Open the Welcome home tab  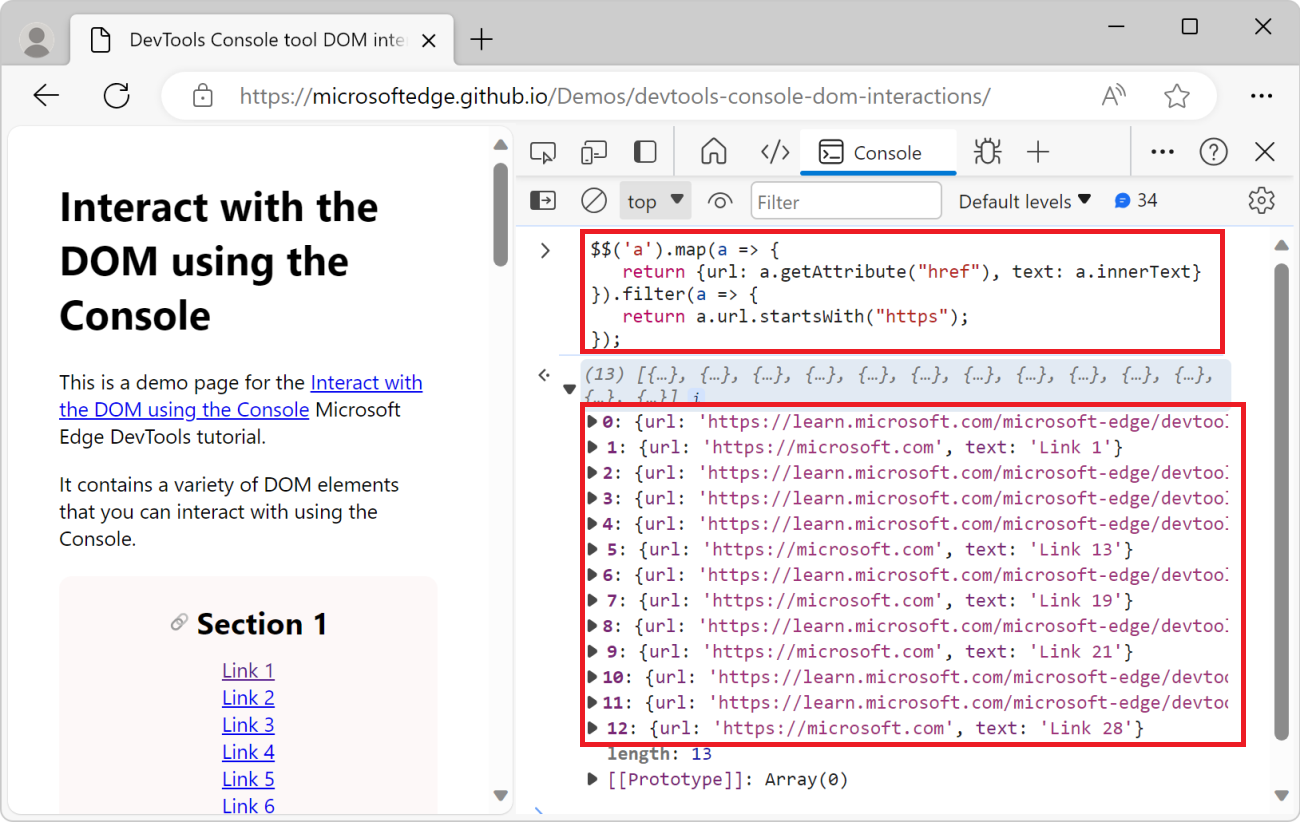[714, 151]
